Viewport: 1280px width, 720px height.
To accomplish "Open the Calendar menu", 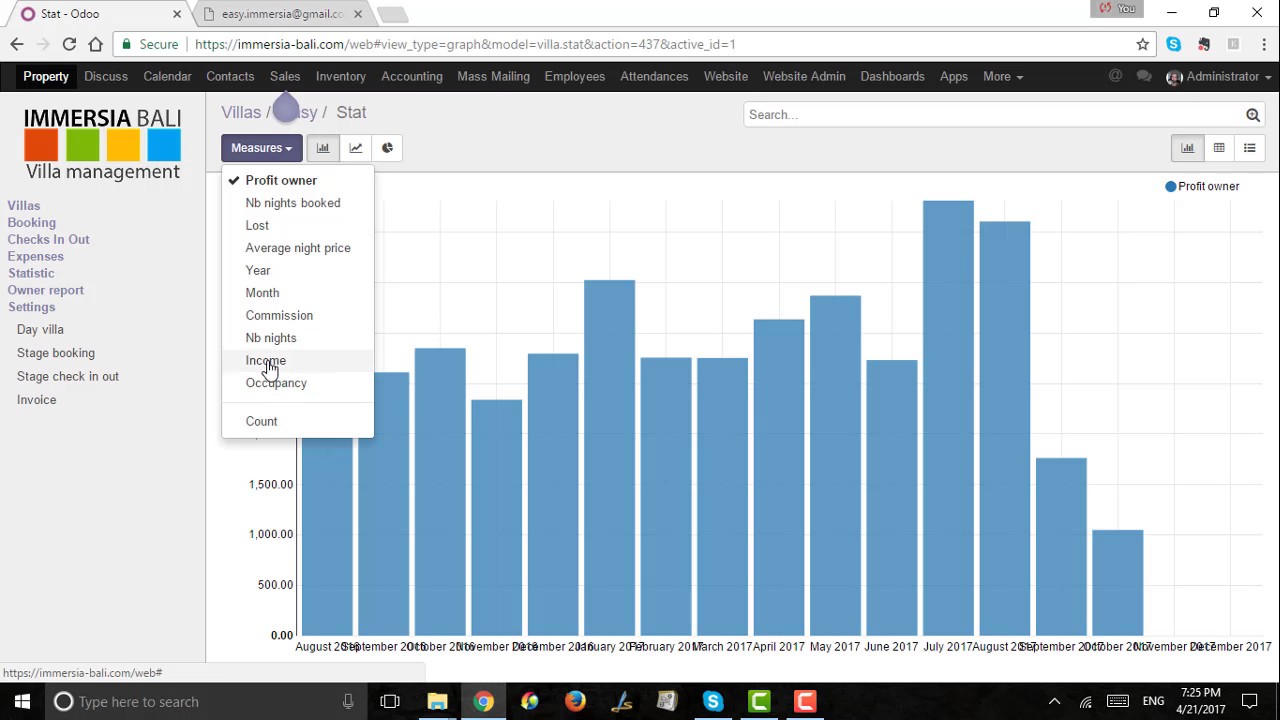I will click(167, 76).
